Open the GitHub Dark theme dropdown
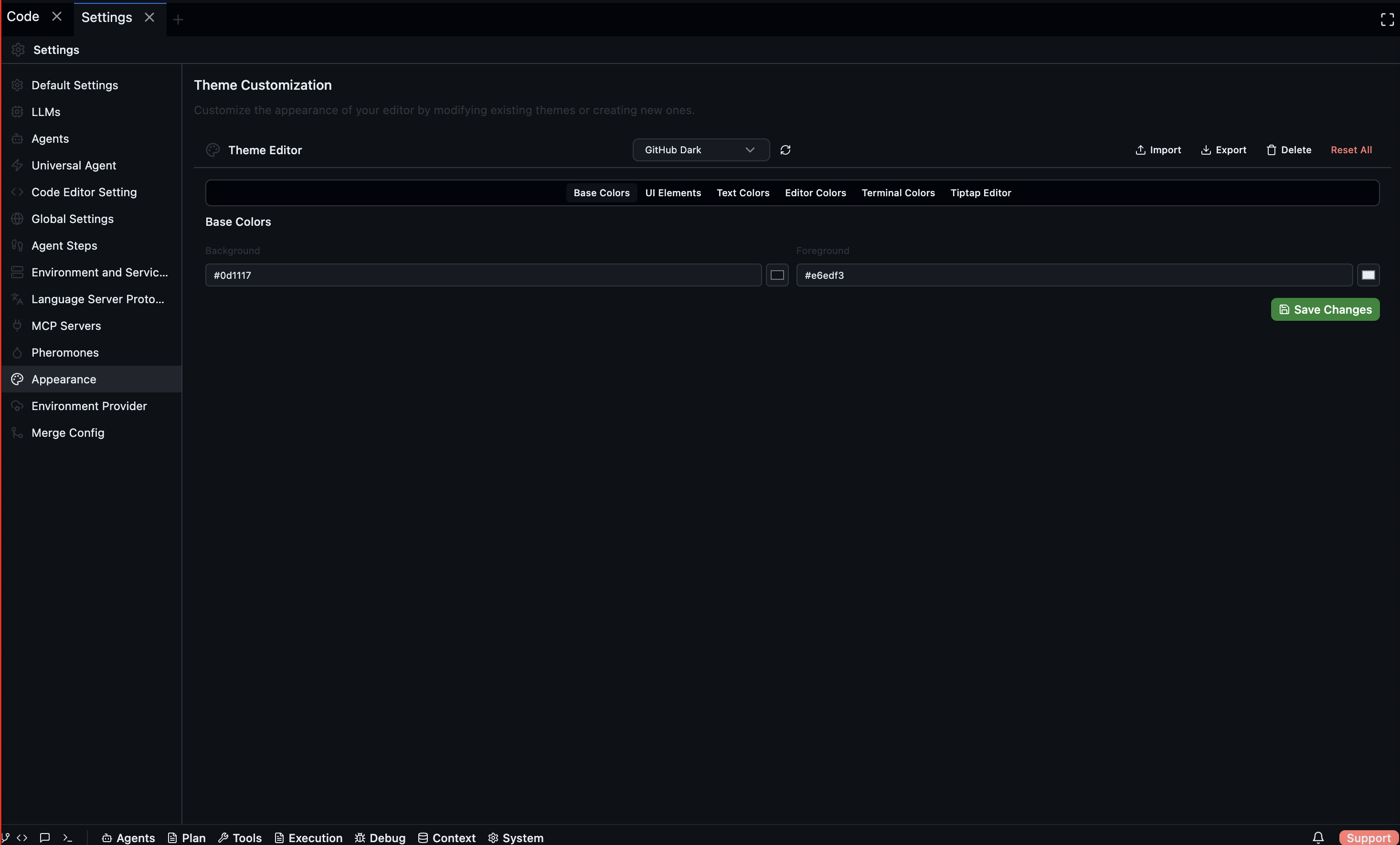The width and height of the screenshot is (1400, 845). click(700, 150)
